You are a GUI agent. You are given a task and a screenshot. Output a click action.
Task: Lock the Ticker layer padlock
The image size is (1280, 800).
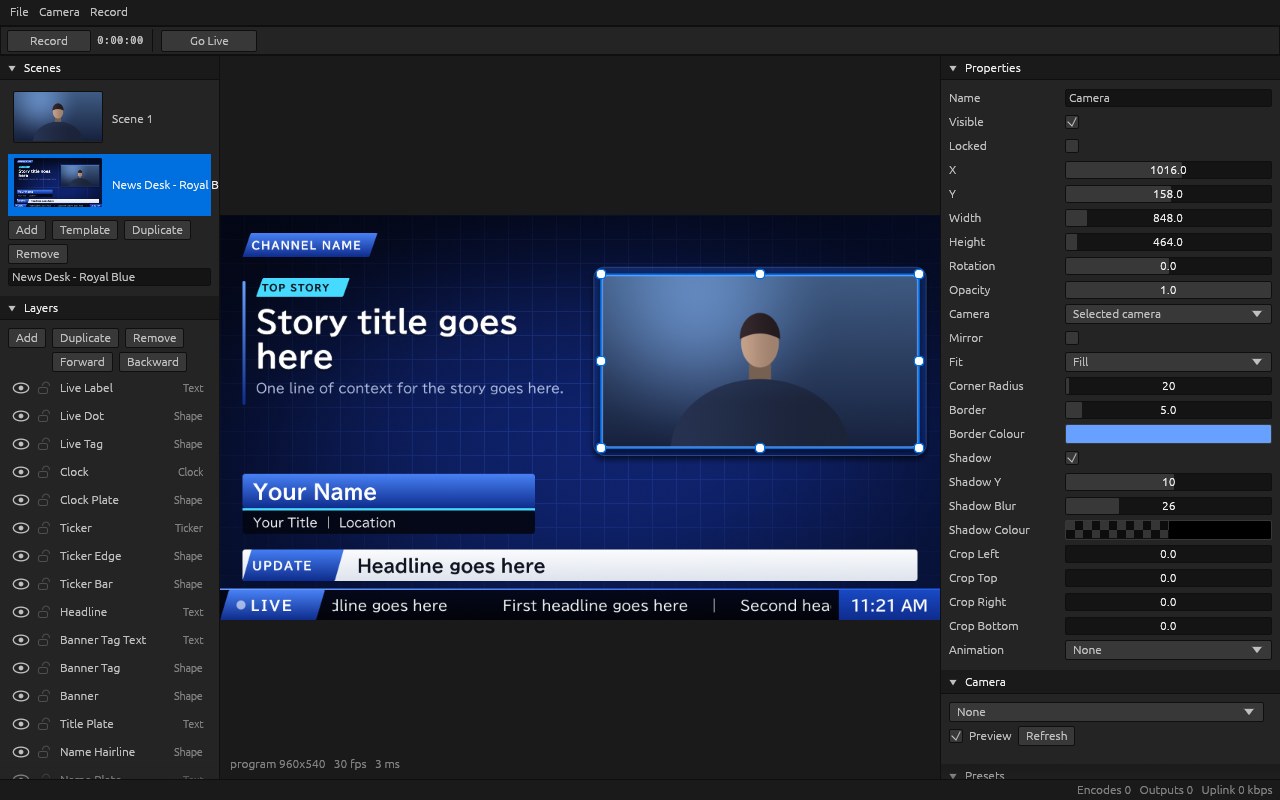43,528
